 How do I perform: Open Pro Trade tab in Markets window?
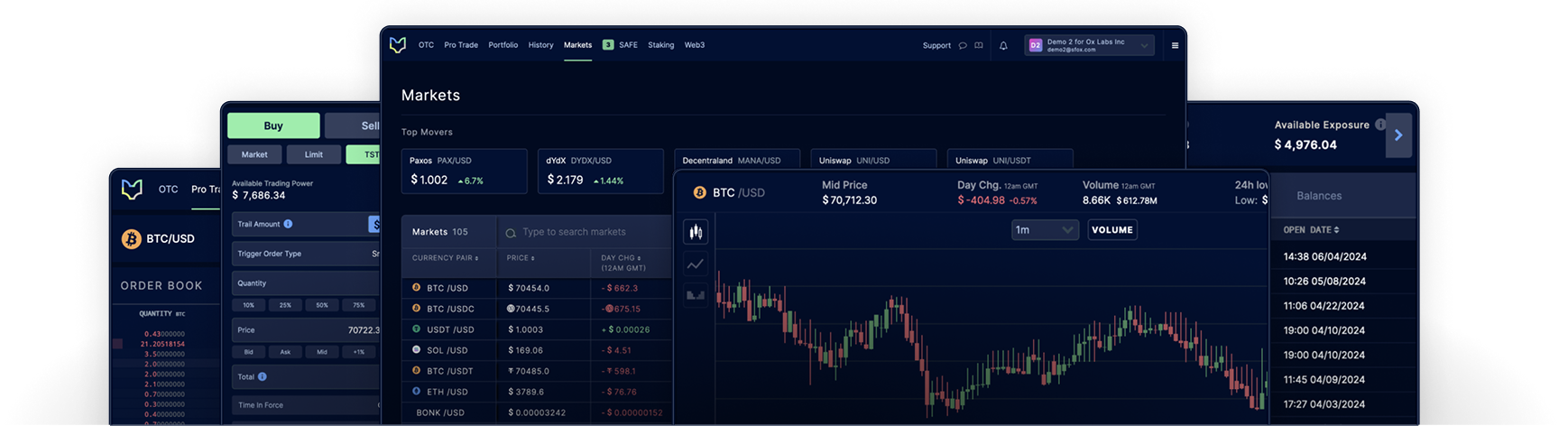tap(461, 45)
